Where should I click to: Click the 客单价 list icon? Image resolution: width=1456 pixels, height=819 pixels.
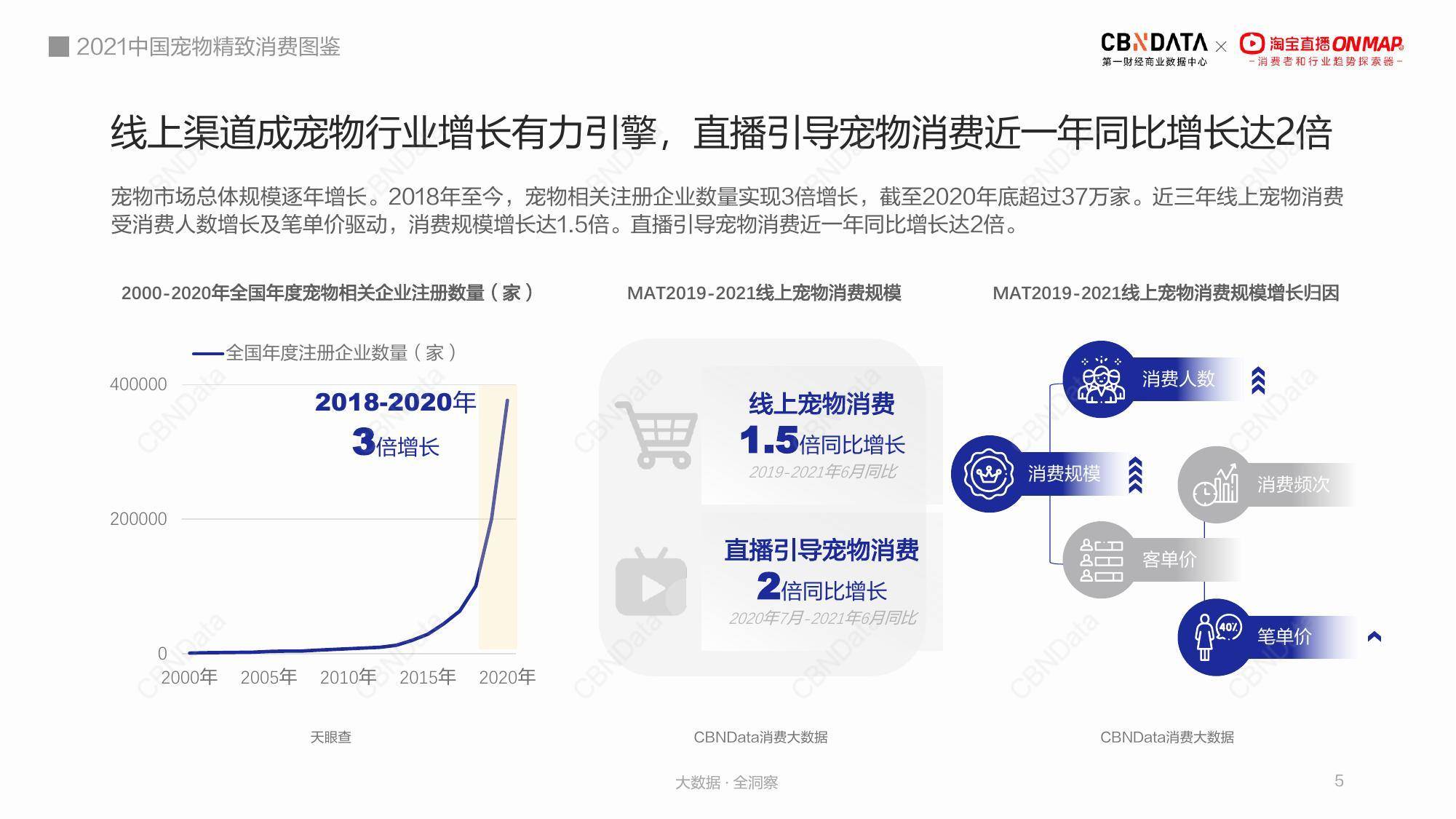[1101, 560]
